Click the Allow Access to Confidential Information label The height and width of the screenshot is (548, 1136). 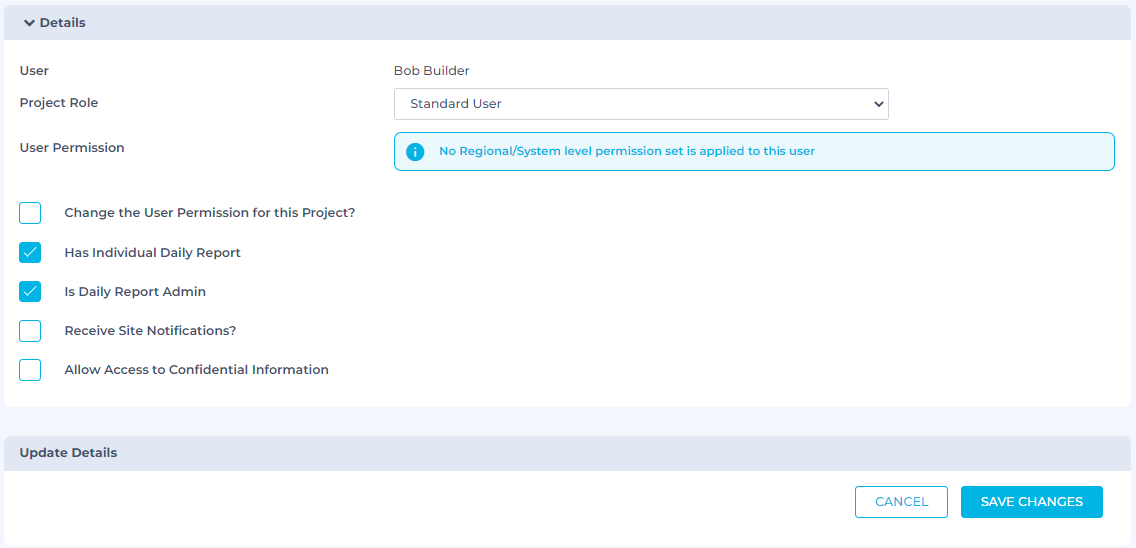[x=196, y=370]
